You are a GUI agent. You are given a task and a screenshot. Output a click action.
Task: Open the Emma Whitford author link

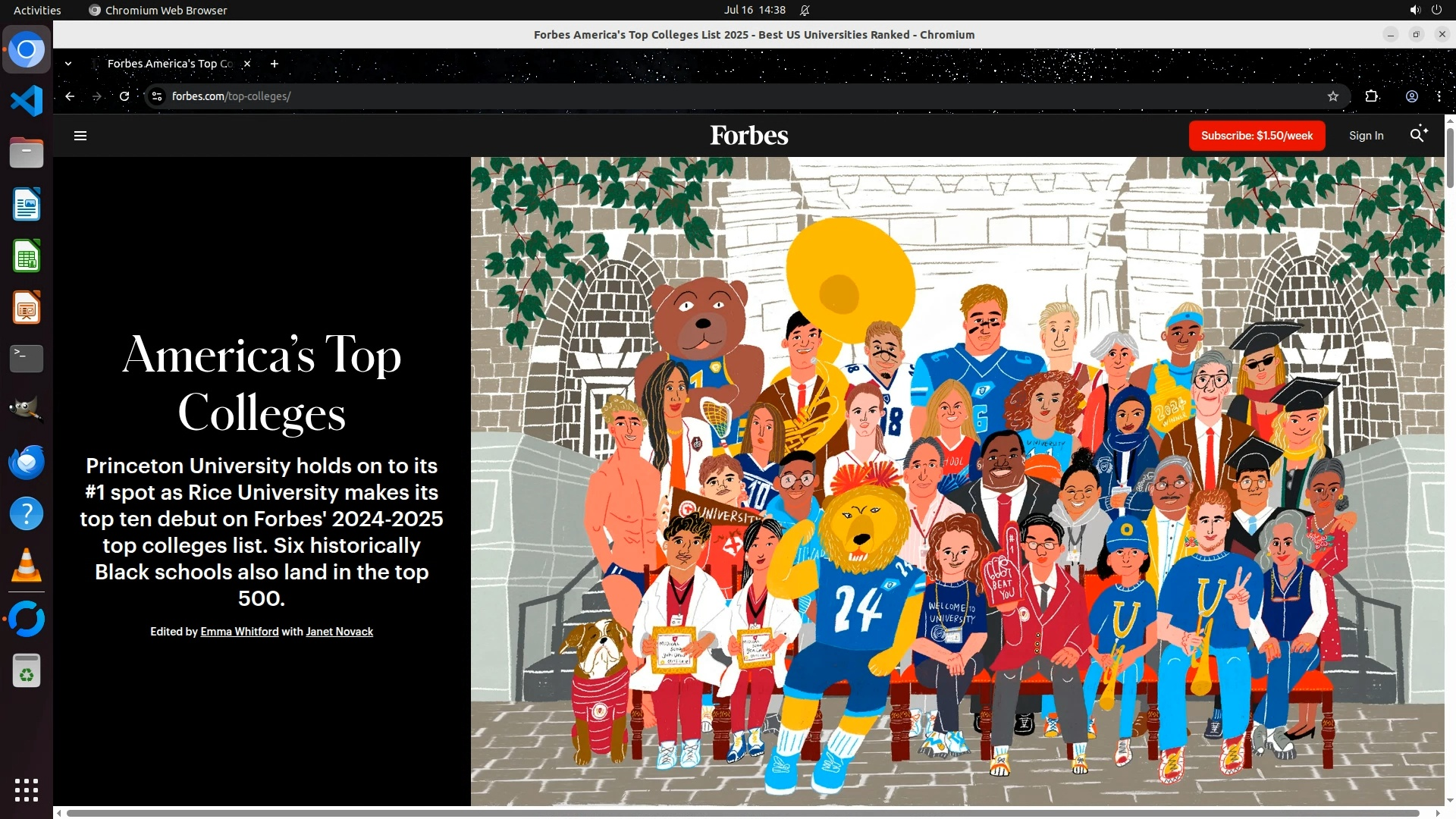point(240,632)
